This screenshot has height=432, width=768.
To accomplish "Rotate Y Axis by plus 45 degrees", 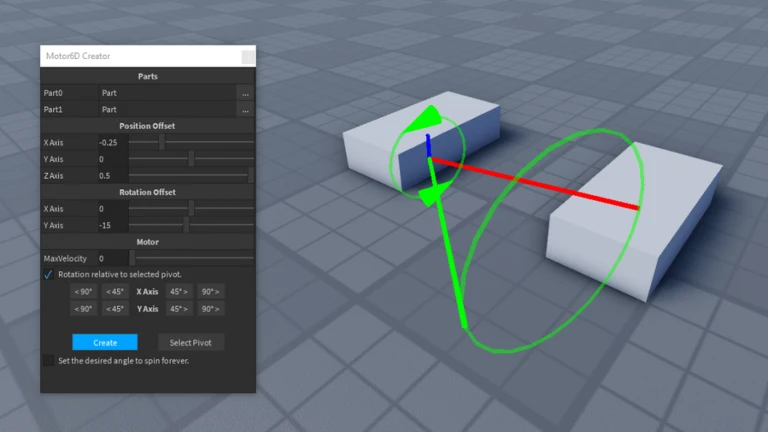I will (x=179, y=309).
